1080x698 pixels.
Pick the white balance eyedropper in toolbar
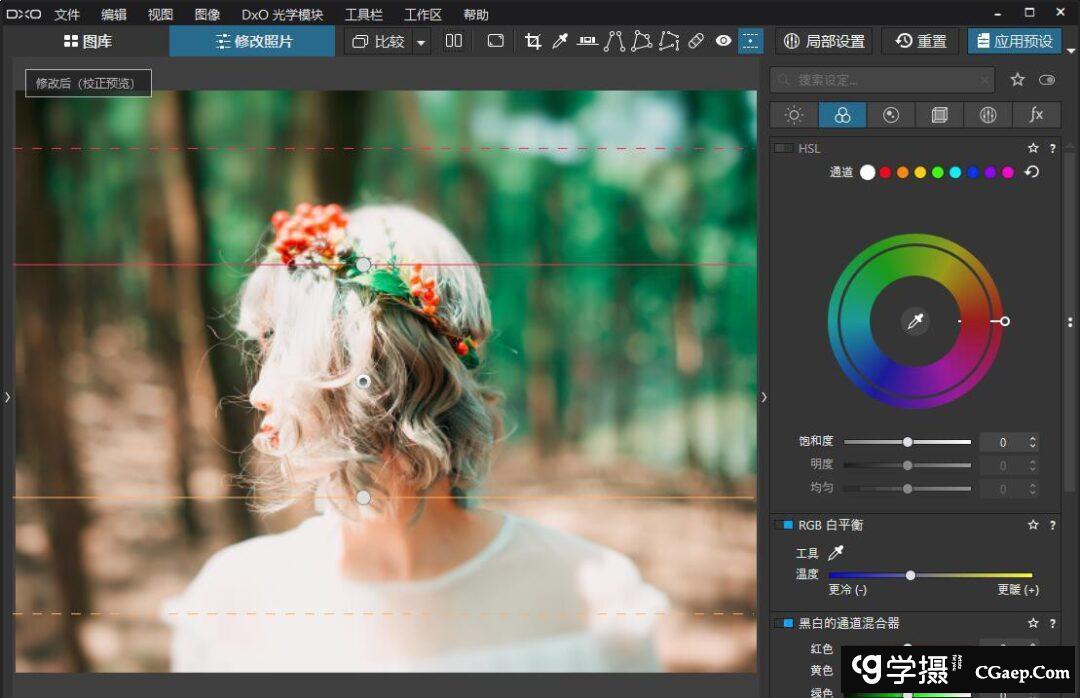coord(561,41)
